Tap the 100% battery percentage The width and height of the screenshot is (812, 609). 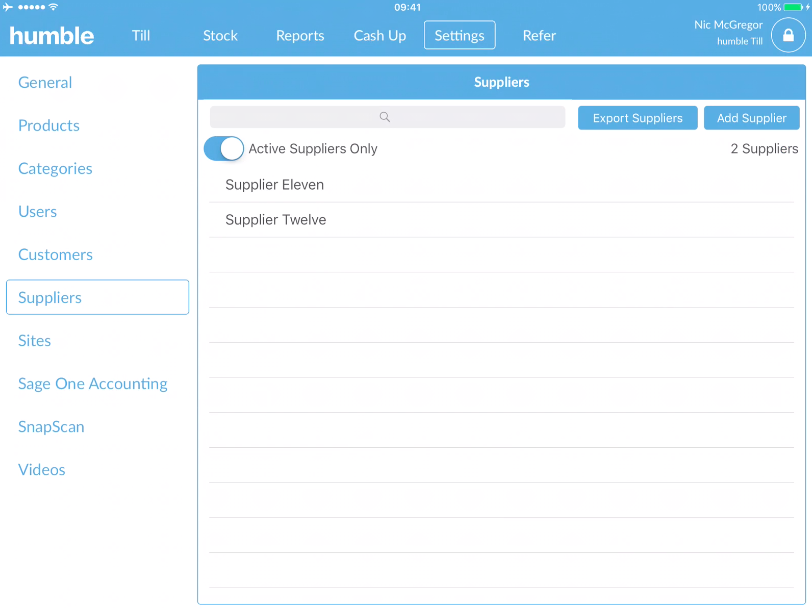click(x=768, y=7)
